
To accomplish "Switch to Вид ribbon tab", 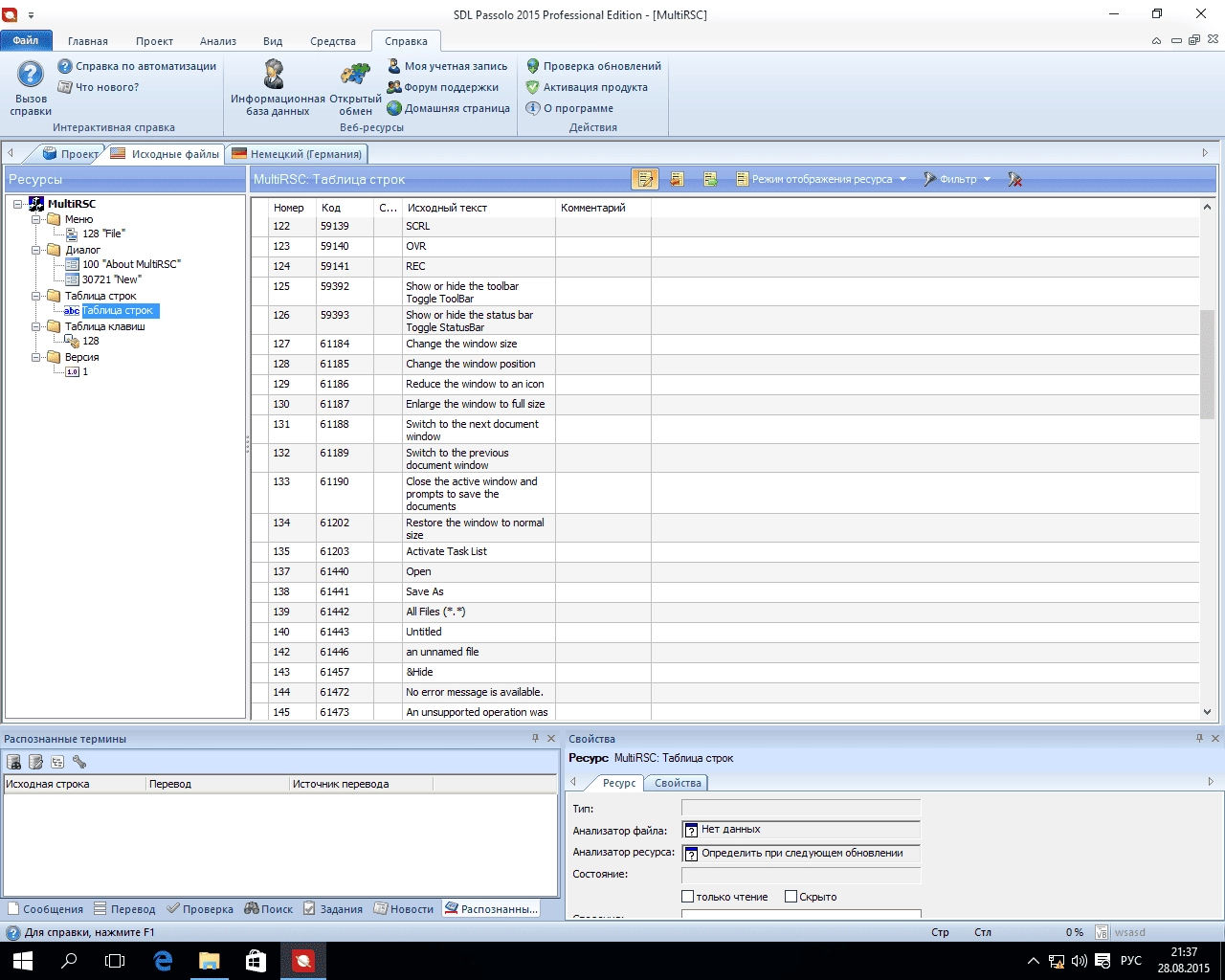I will (x=273, y=41).
